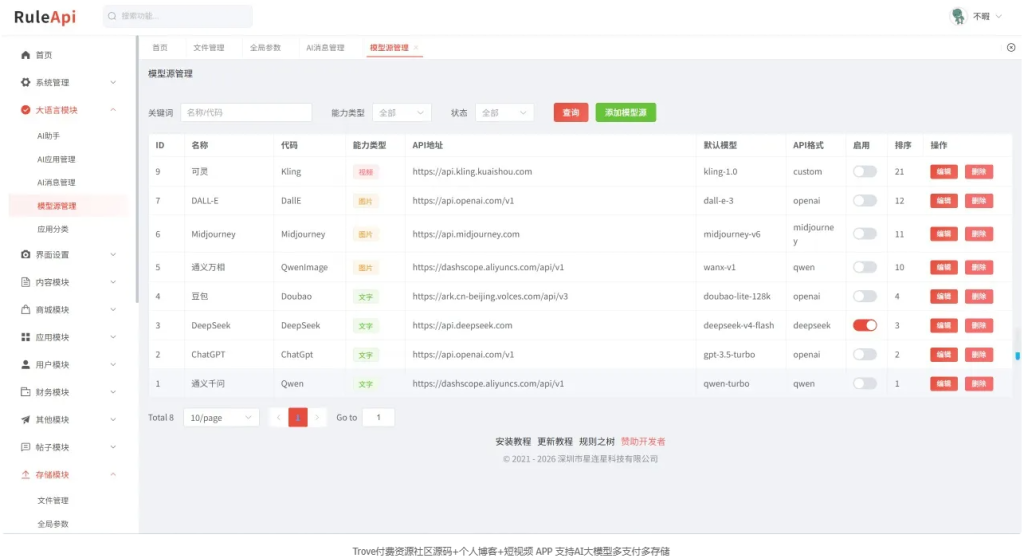Click the sidebar vertical scrollbar
The height and width of the screenshot is (558, 1024).
(136, 170)
